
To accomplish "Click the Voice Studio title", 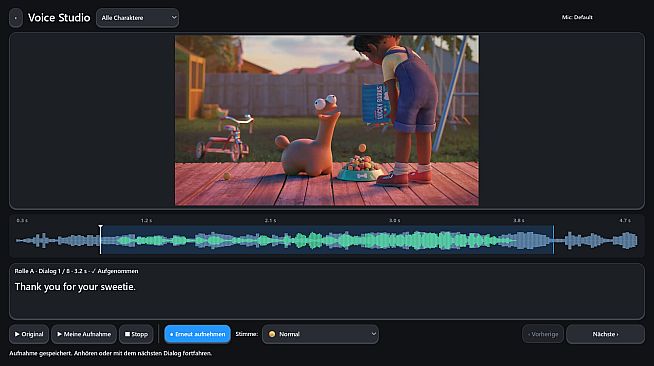I will click(x=59, y=18).
